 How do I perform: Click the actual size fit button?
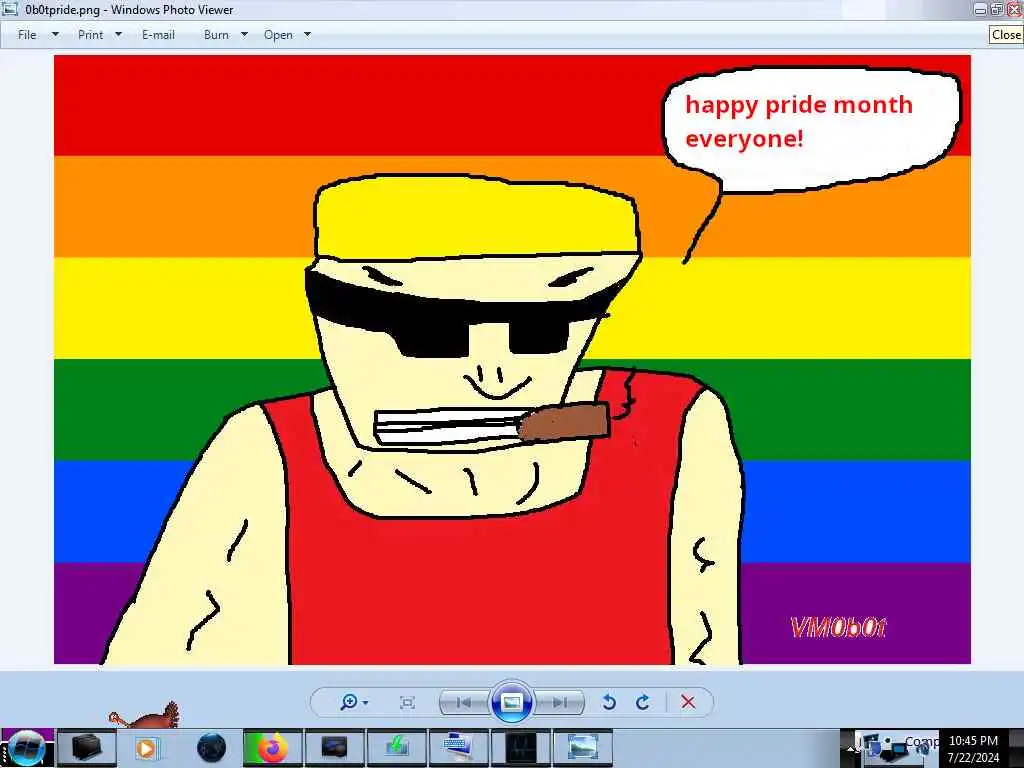[x=407, y=703]
